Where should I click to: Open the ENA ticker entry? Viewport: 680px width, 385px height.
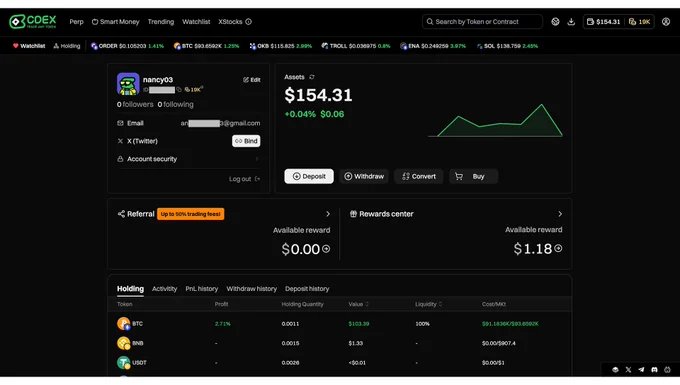433,46
